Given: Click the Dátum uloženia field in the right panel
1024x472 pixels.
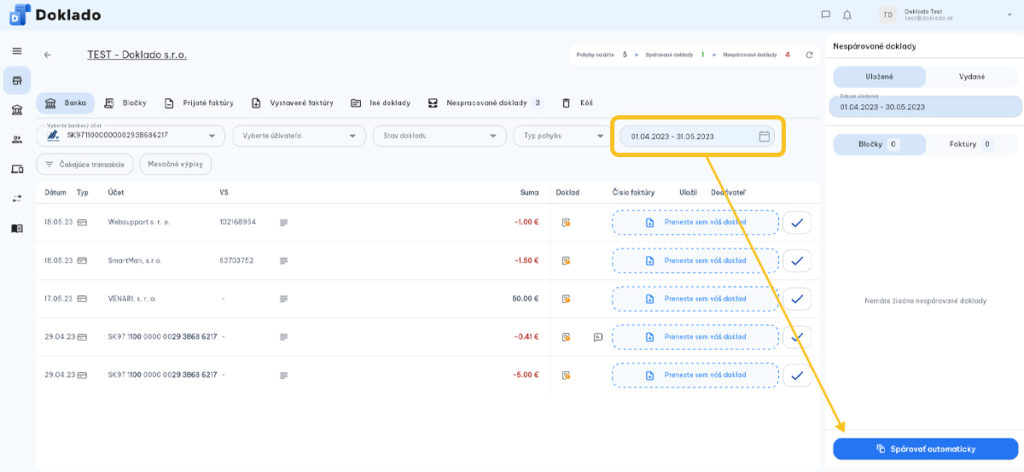Looking at the screenshot, I should (925, 106).
